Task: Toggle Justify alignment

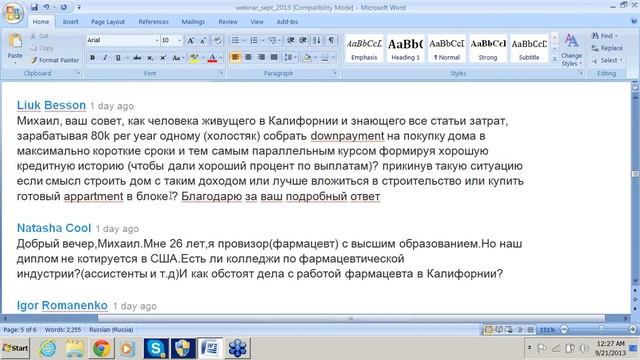Action: point(274,58)
